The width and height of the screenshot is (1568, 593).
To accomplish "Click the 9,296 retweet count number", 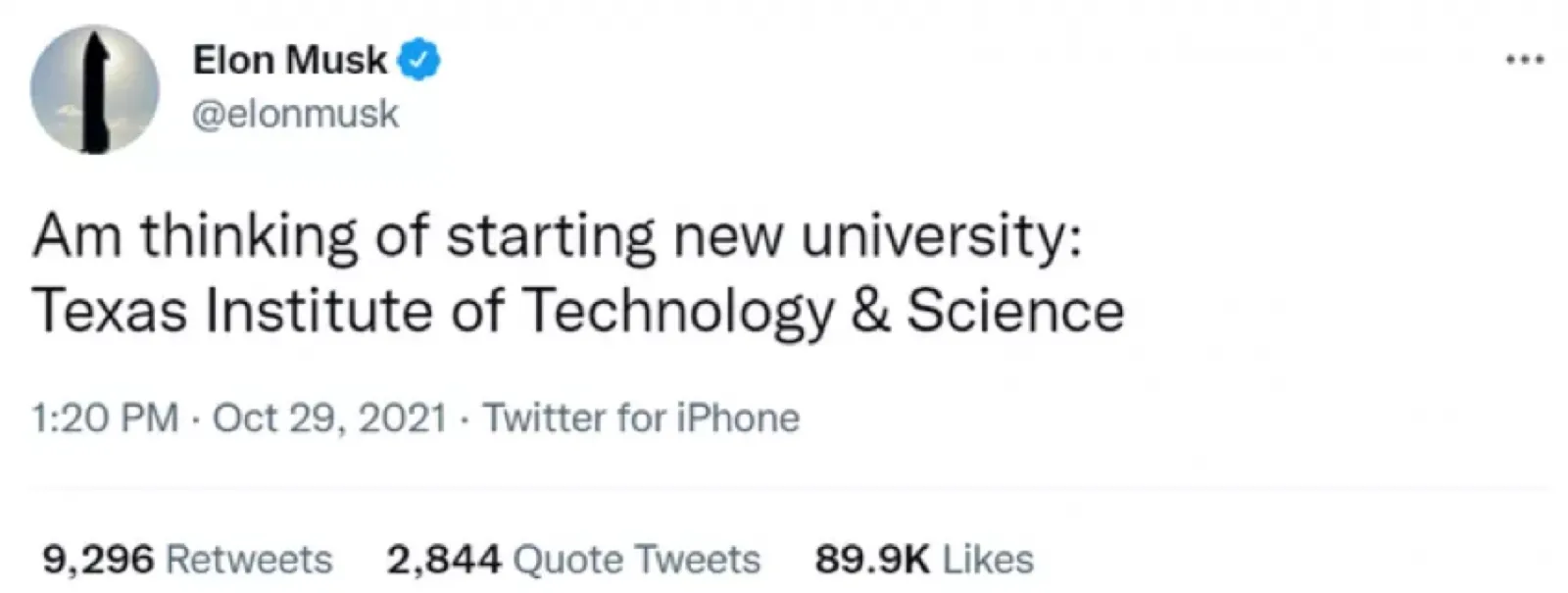I will 98,560.
